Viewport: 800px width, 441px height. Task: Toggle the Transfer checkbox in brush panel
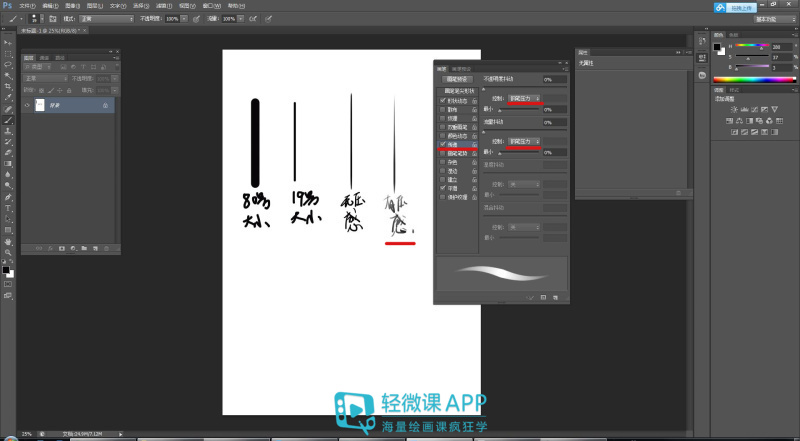pyautogui.click(x=442, y=144)
